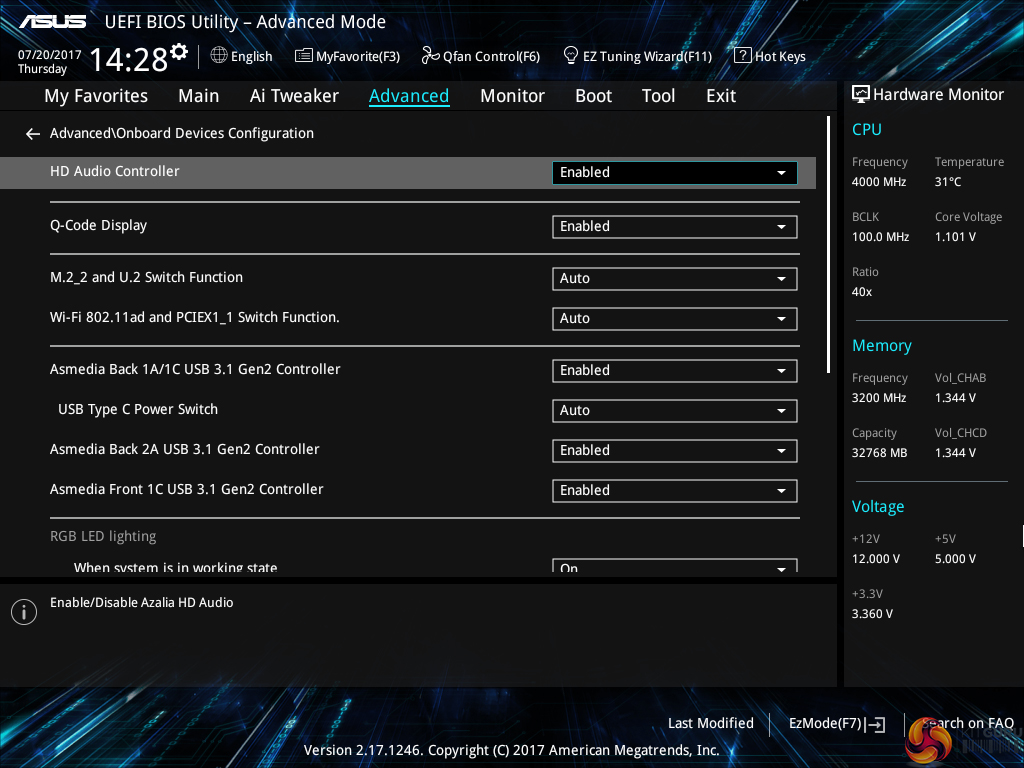Switch to EzMode(F7)
This screenshot has height=768, width=1024.
pos(836,724)
